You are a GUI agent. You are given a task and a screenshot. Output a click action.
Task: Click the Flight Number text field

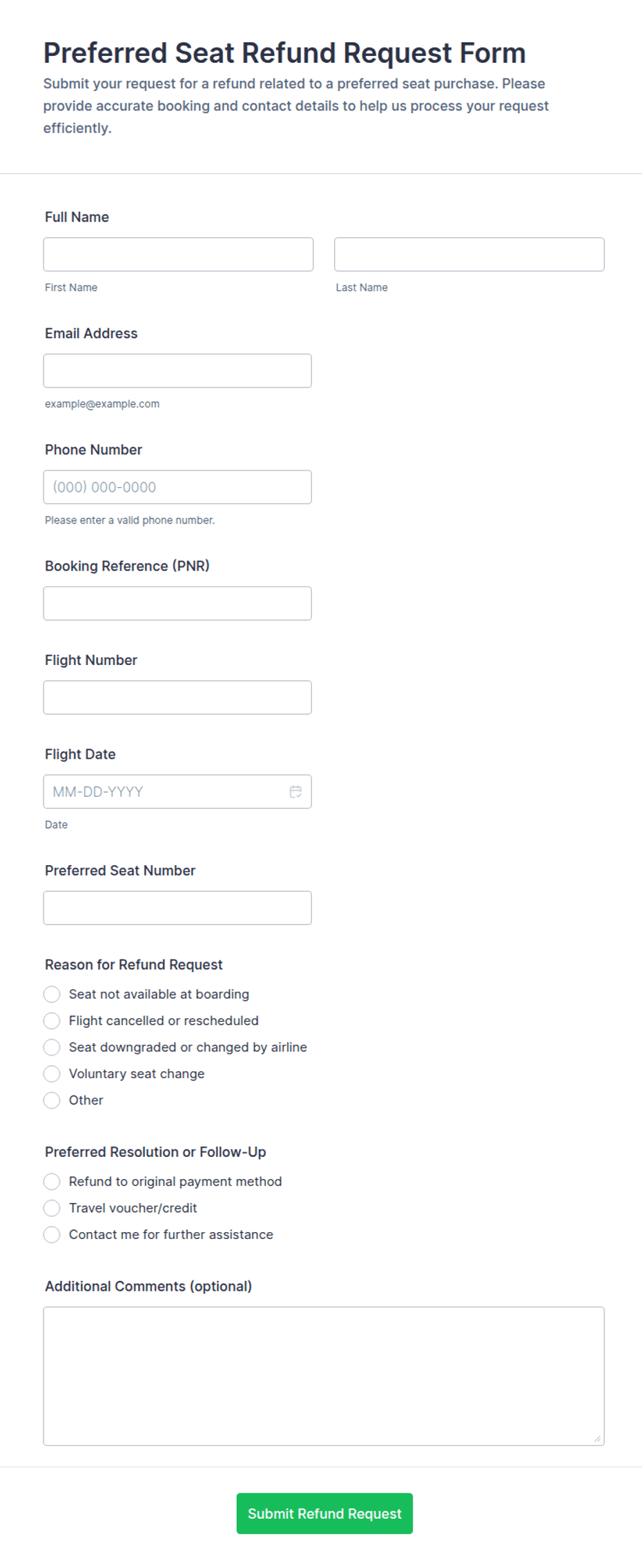(x=177, y=697)
